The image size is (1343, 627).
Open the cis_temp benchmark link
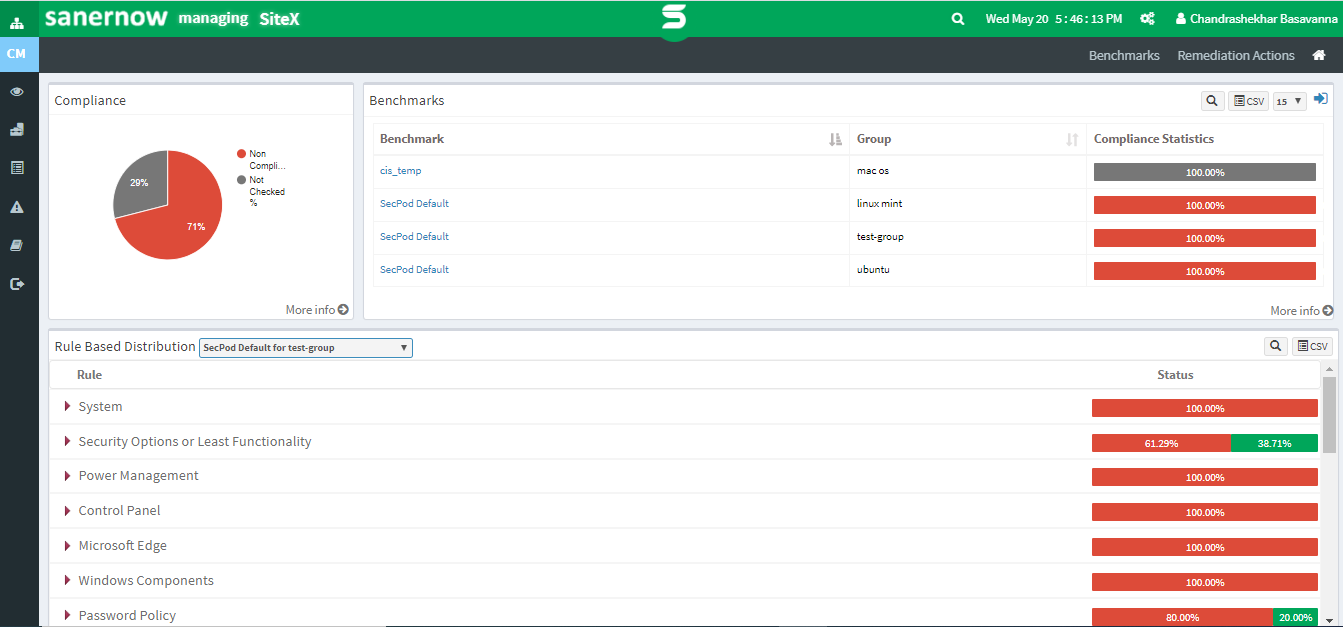(400, 171)
